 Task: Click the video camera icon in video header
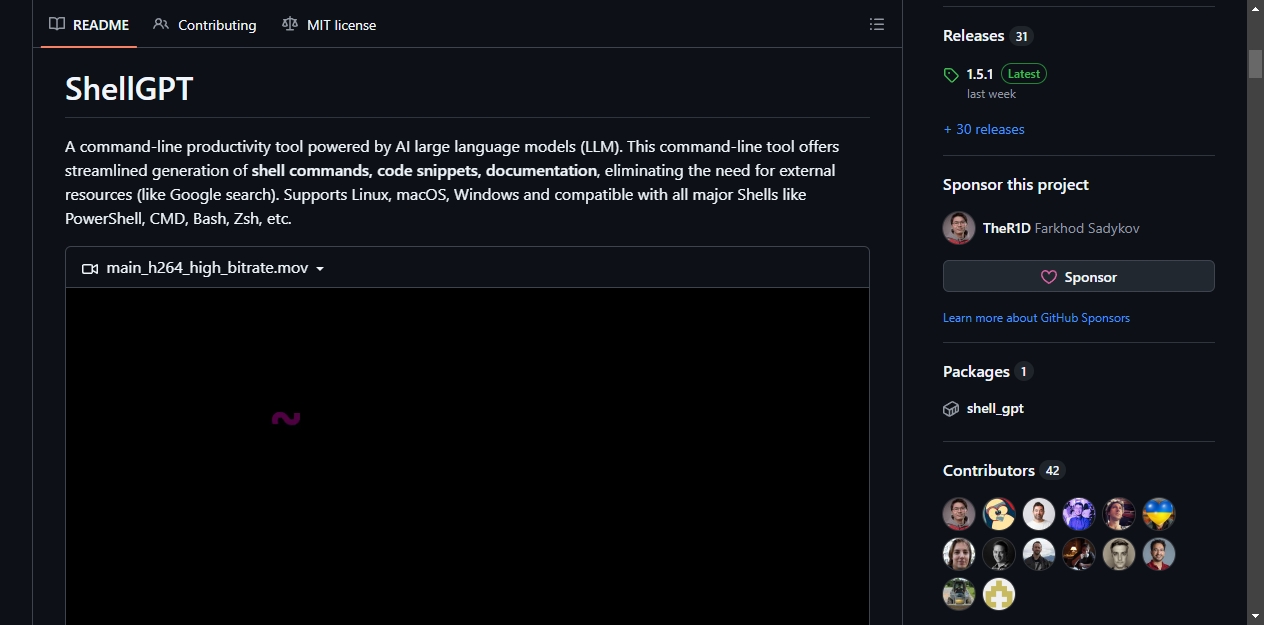(x=90, y=268)
